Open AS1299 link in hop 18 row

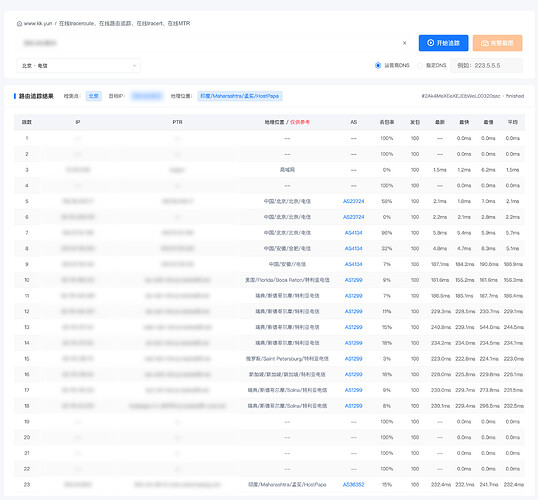(x=353, y=406)
